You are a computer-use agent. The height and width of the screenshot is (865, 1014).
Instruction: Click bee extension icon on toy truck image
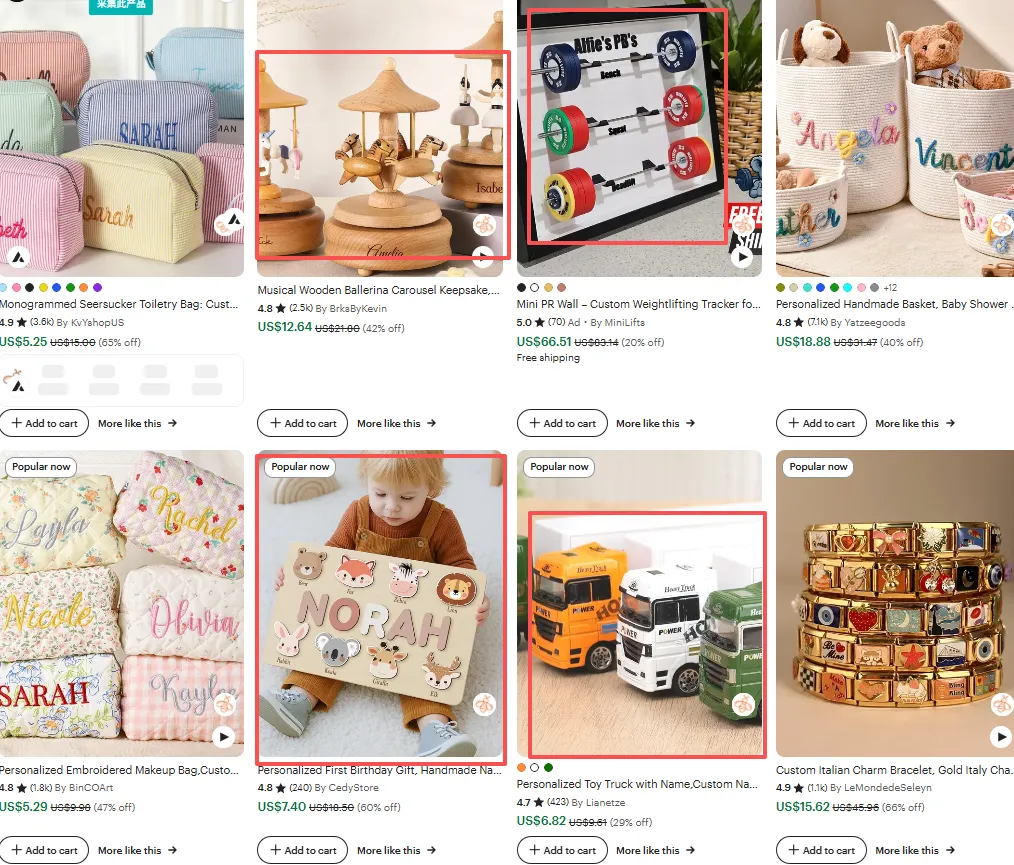(744, 704)
